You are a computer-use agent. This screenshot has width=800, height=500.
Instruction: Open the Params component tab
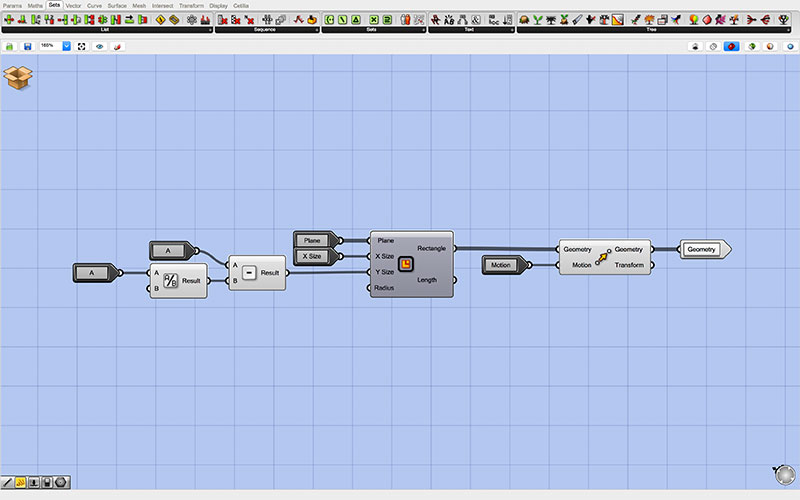(x=12, y=6)
